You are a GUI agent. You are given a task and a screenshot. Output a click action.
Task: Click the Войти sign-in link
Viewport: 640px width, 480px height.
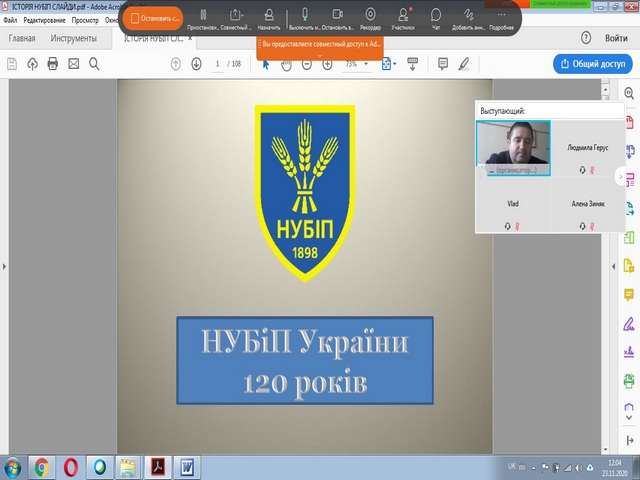click(616, 38)
